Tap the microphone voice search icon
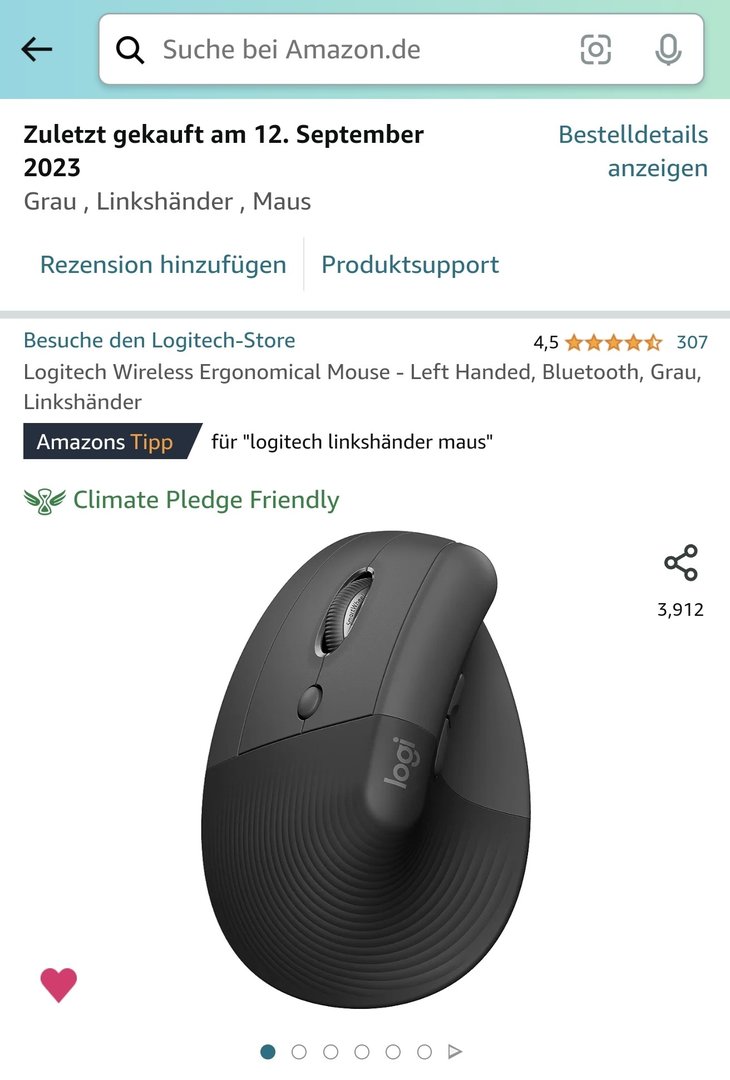The image size is (730, 1080). [x=668, y=50]
